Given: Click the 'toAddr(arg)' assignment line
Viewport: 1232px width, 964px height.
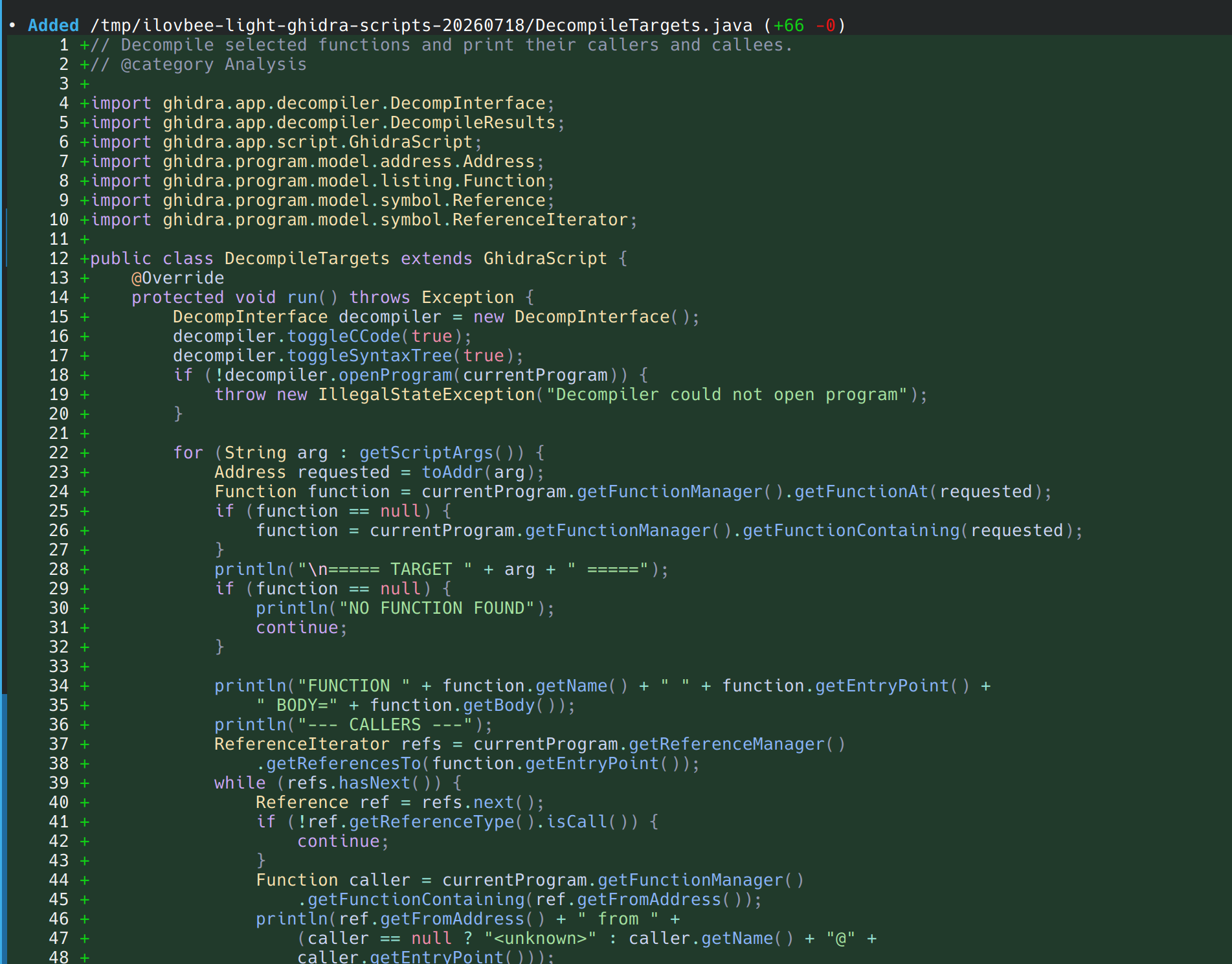Looking at the screenshot, I should (x=379, y=472).
